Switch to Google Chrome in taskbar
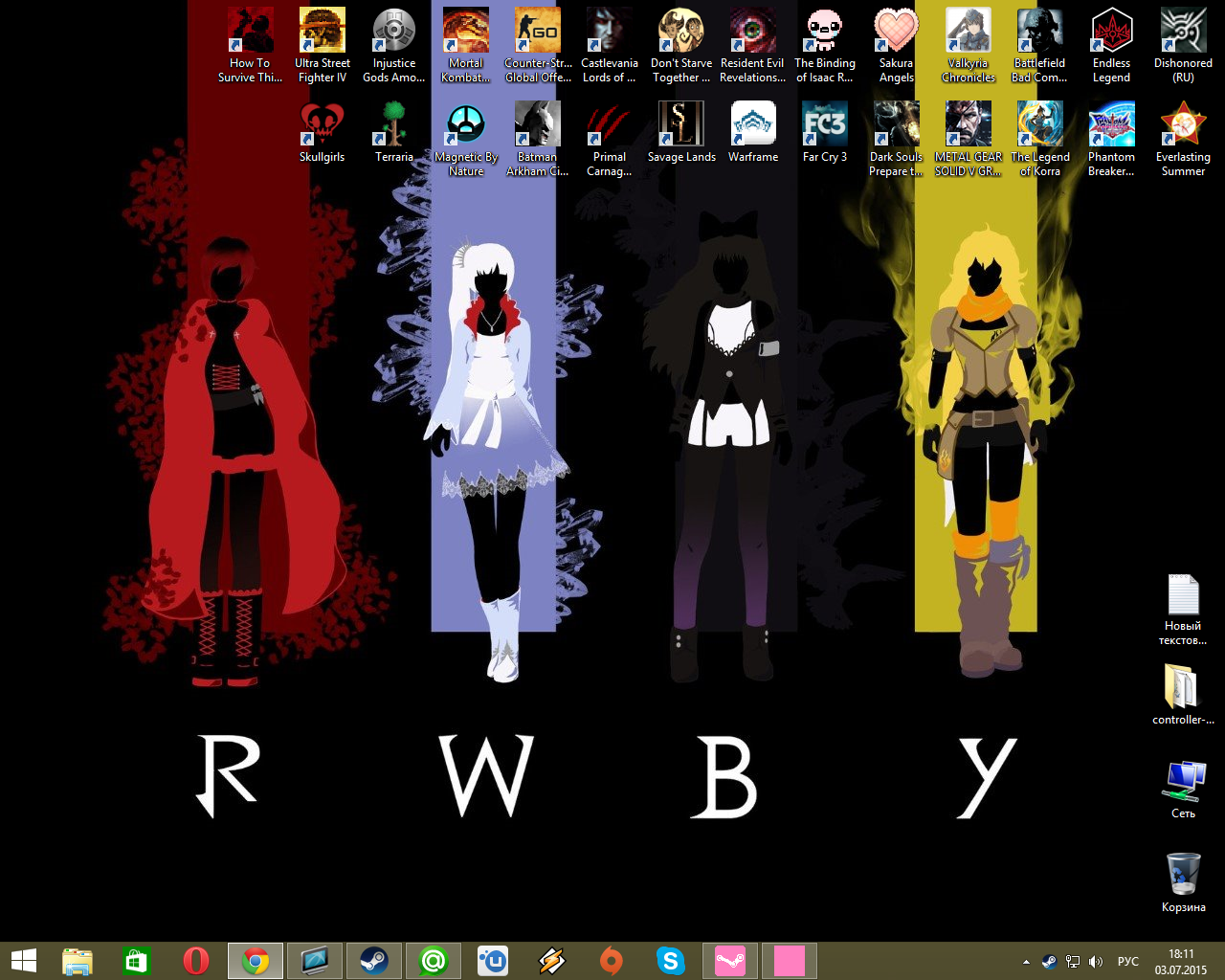 click(x=256, y=961)
